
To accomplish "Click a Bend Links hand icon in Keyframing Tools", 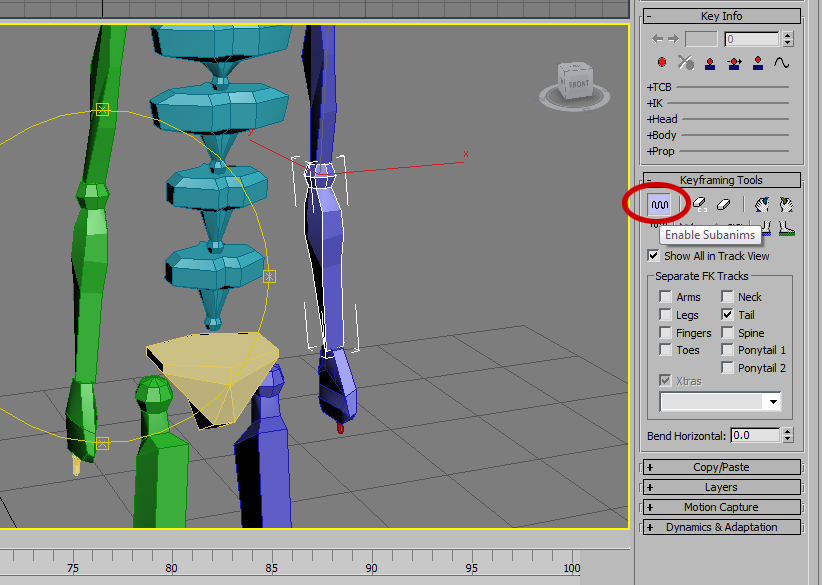I will [762, 204].
